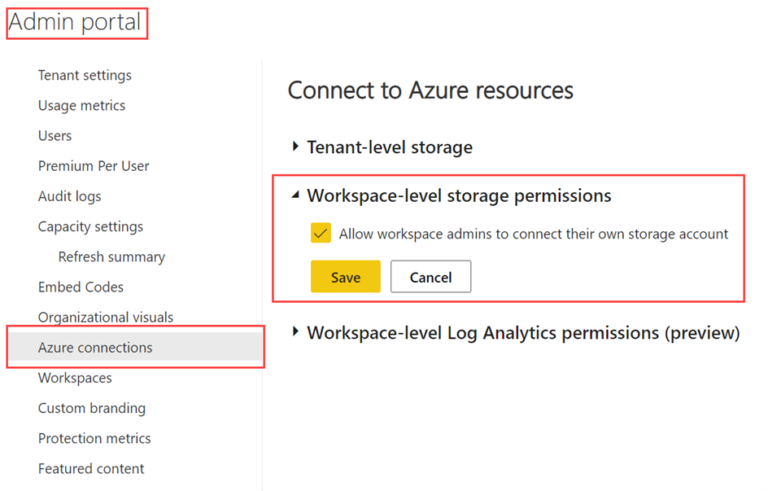Open Capacity settings

(x=91, y=227)
